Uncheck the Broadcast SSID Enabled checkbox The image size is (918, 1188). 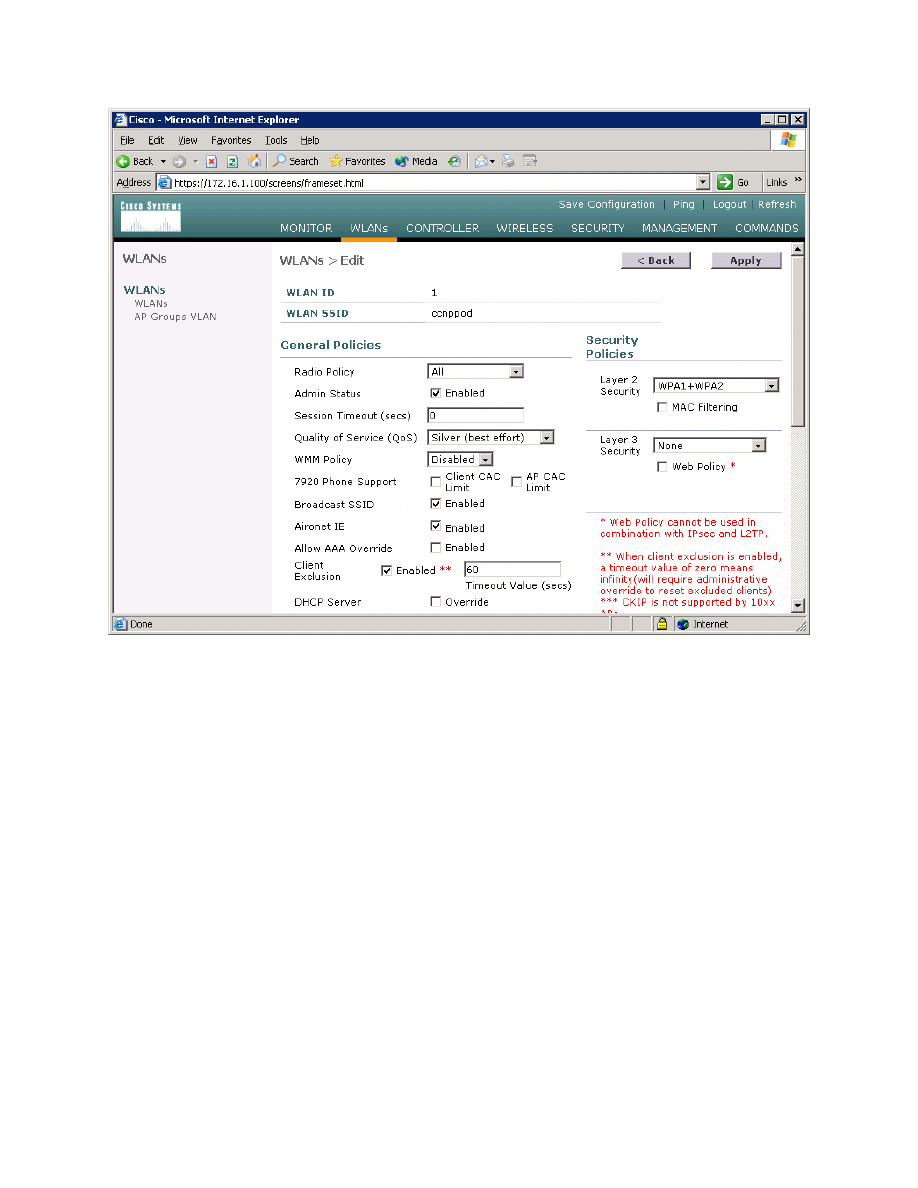point(435,504)
